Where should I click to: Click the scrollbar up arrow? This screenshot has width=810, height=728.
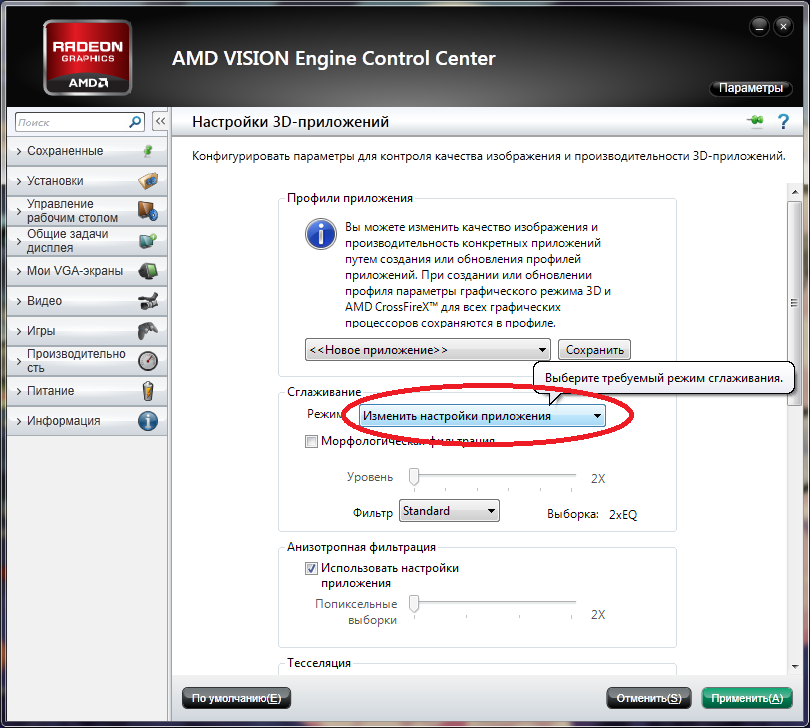click(x=795, y=192)
